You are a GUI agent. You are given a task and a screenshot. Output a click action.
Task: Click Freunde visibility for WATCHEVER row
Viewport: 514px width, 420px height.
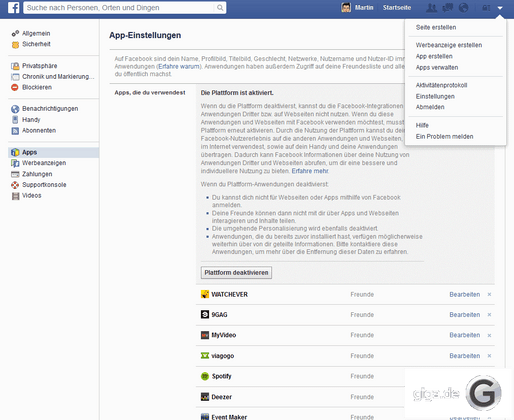[x=362, y=294]
